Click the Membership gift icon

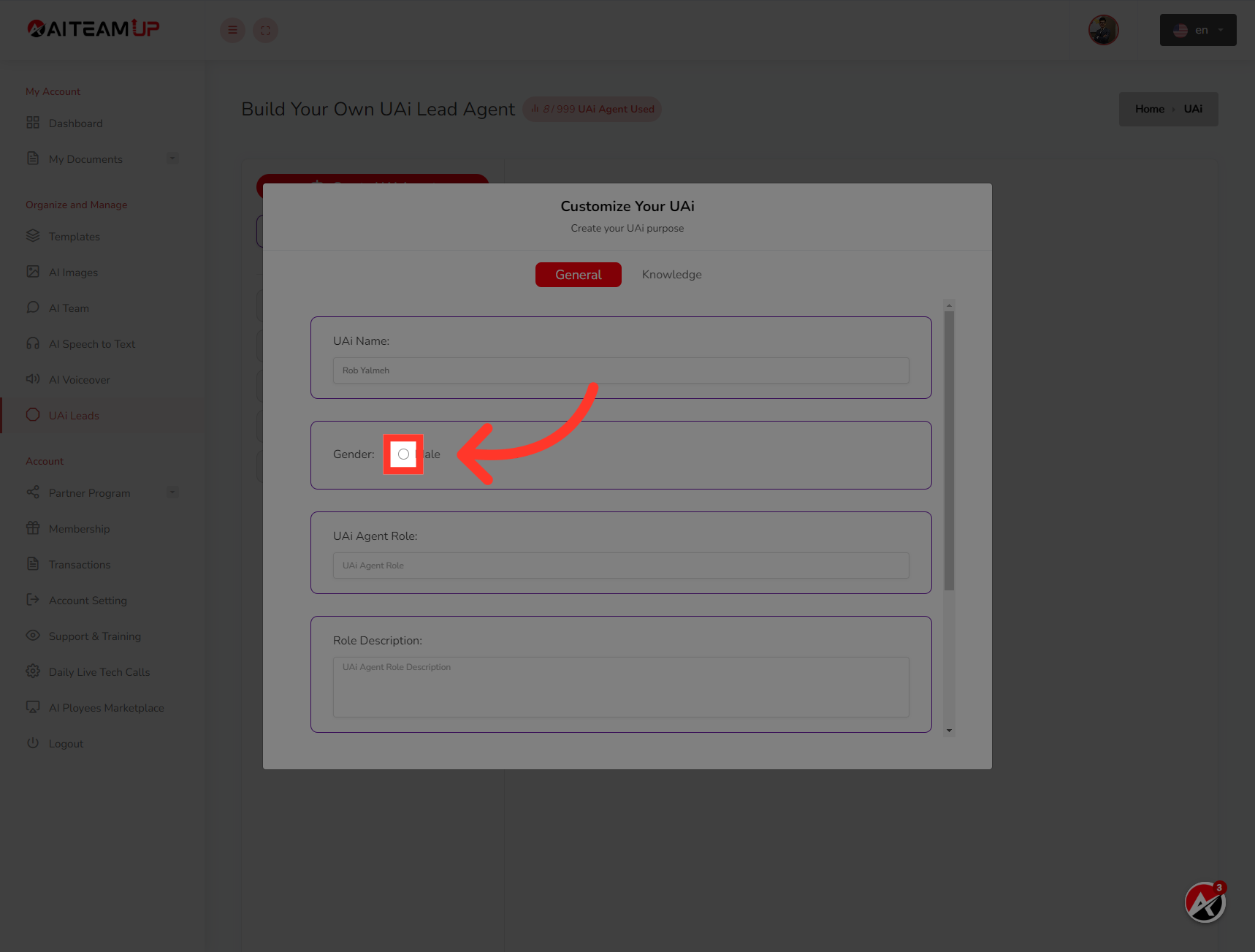[x=33, y=528]
